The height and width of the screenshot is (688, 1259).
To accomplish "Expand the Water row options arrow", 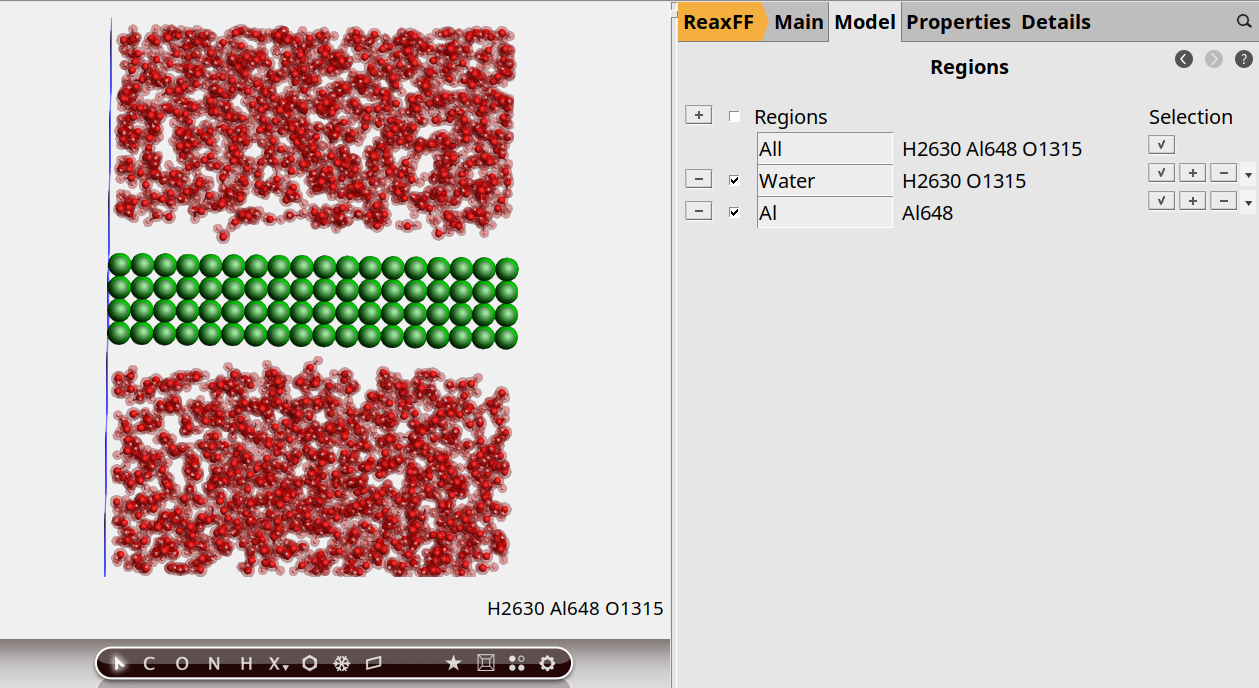I will [1247, 174].
